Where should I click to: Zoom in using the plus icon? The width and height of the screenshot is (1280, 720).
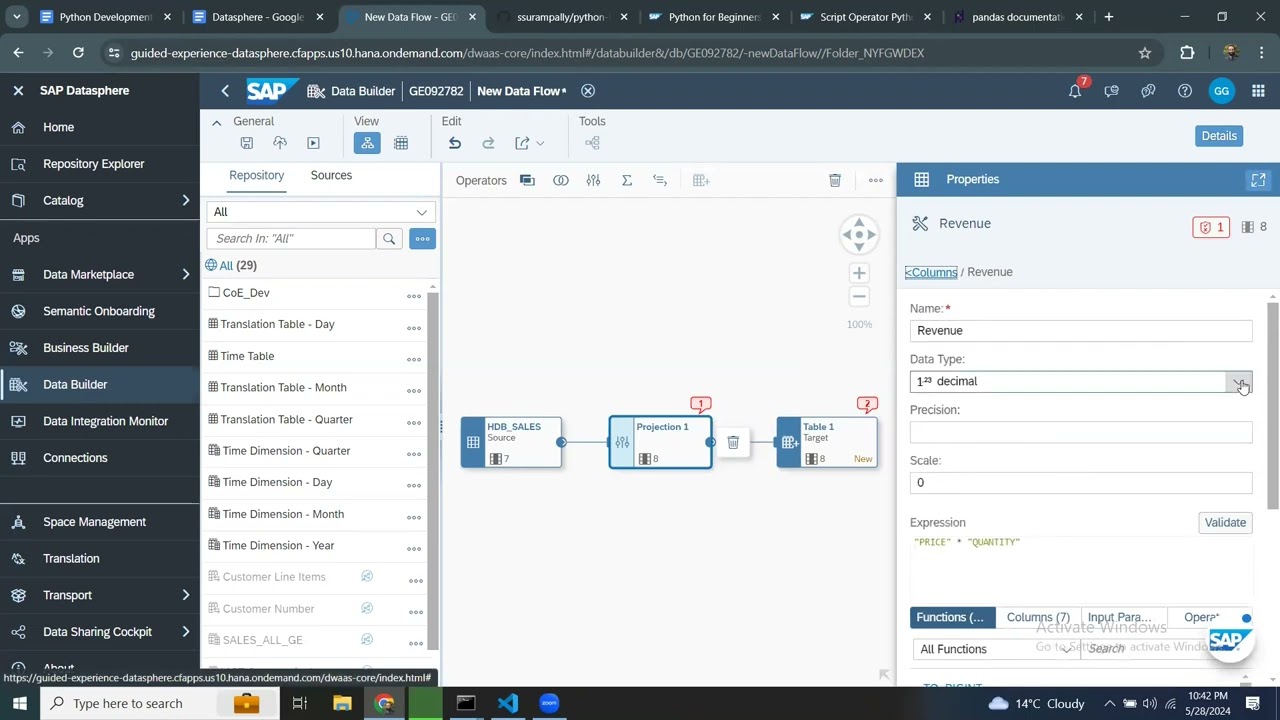pos(859,273)
